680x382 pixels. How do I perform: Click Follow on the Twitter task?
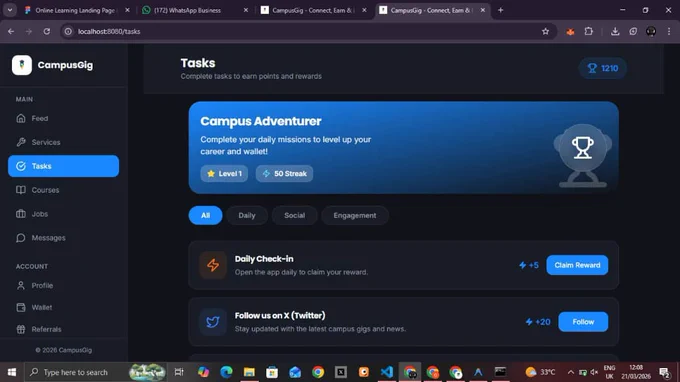[x=583, y=322]
